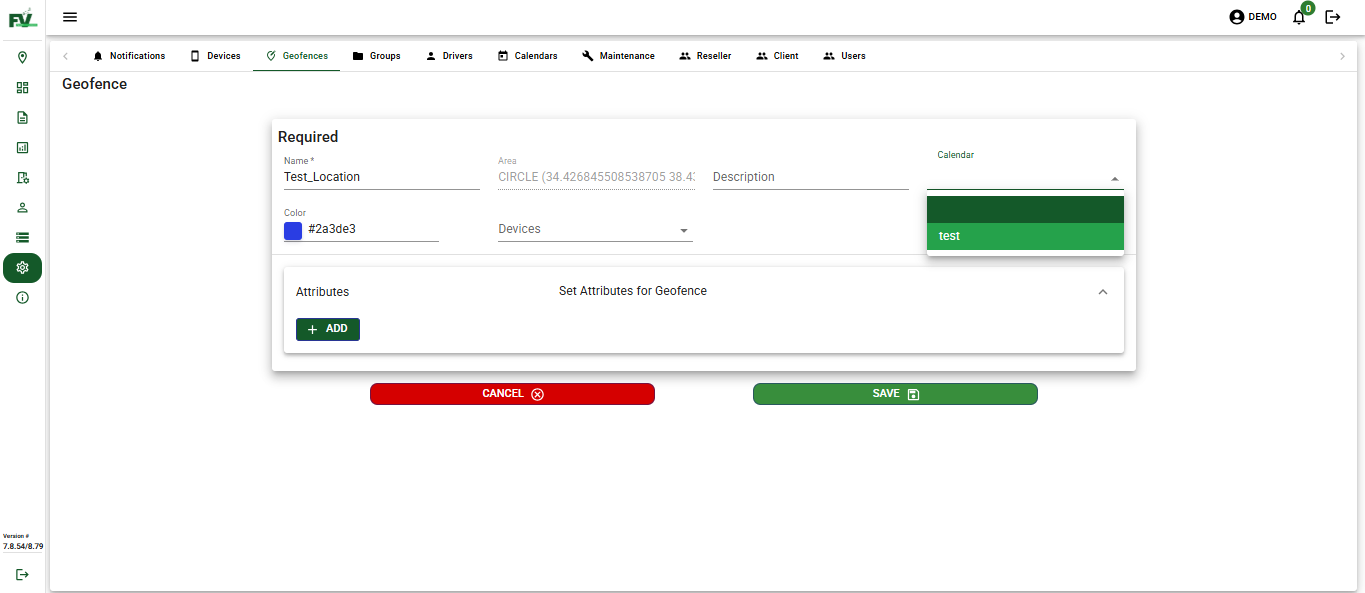Open the reports document icon in sidebar
This screenshot has height=593, width=1365.
(x=22, y=117)
